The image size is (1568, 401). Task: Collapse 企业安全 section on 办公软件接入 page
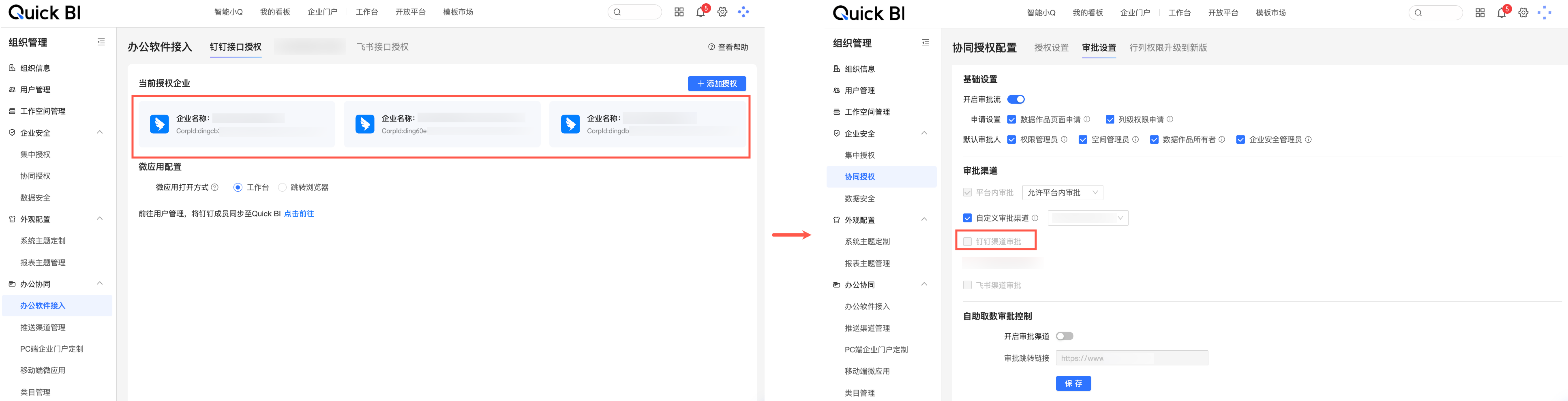coord(100,132)
